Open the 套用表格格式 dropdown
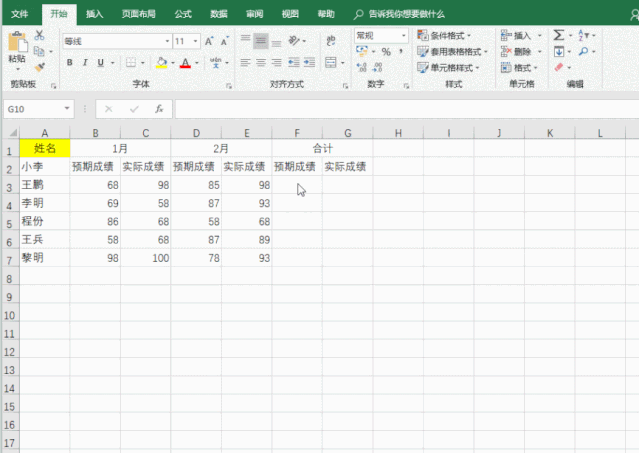Image resolution: width=639 pixels, height=453 pixels. (453, 52)
